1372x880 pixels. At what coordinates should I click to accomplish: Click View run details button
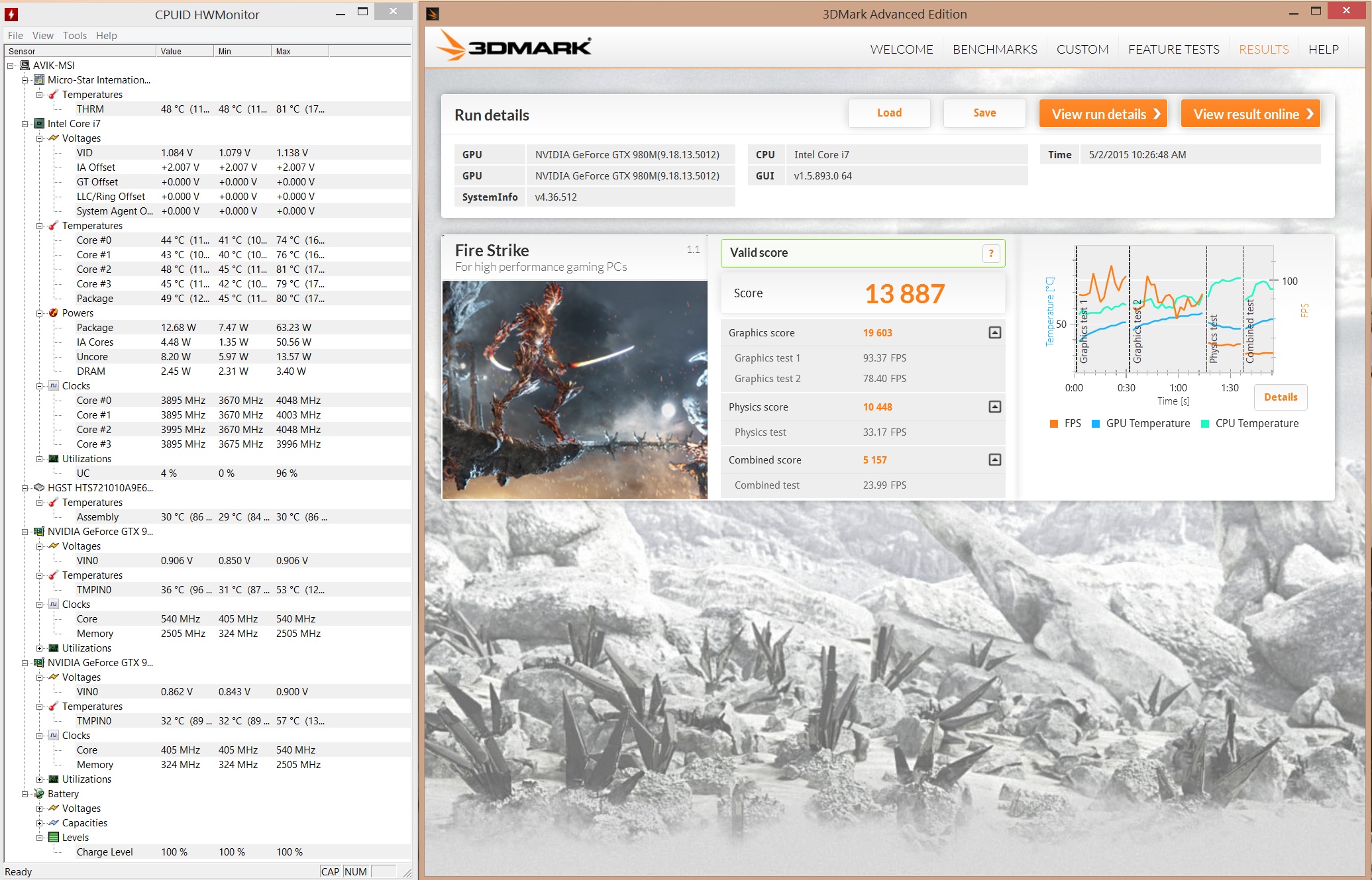1103,114
